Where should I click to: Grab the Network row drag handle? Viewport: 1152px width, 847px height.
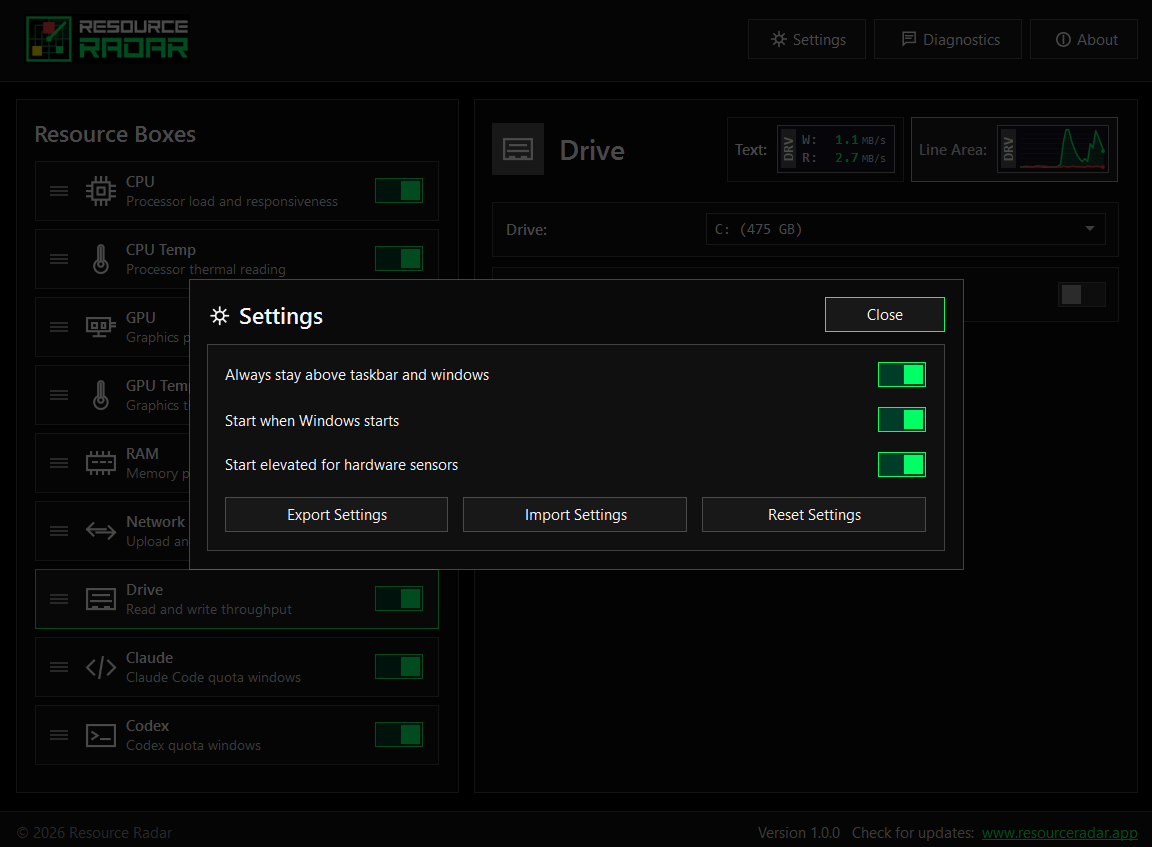[59, 530]
